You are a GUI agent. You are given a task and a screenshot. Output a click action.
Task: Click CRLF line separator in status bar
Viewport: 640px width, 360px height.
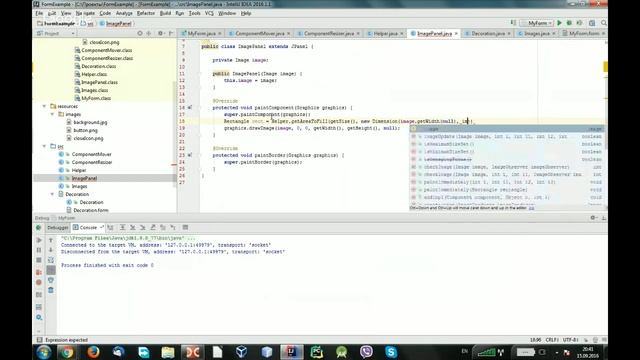[x=551, y=340]
